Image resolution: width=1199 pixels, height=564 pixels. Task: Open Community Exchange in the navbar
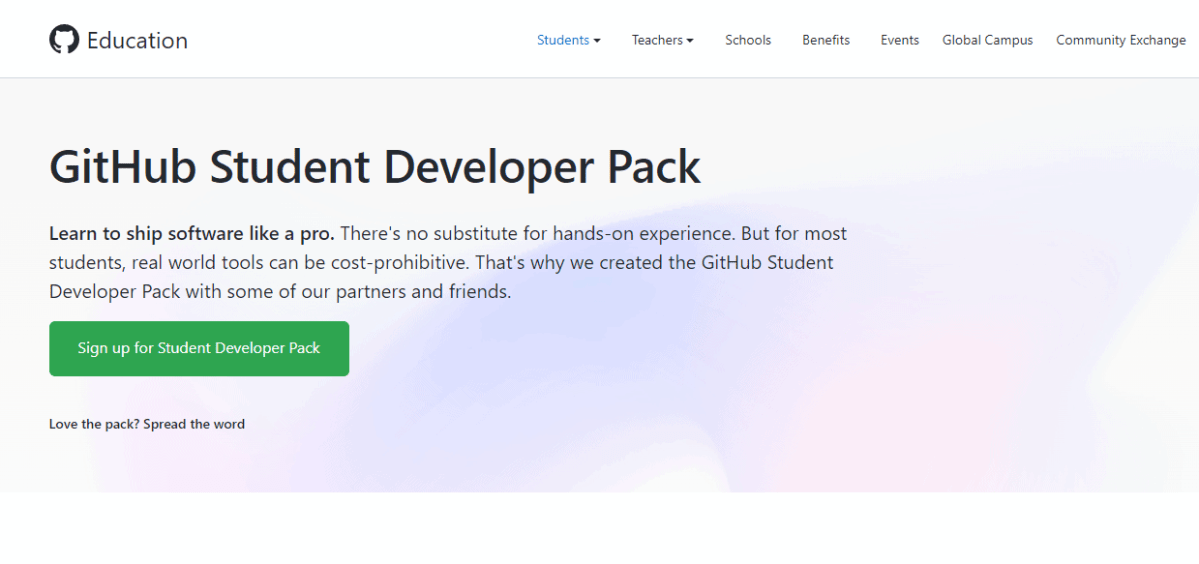[1121, 40]
